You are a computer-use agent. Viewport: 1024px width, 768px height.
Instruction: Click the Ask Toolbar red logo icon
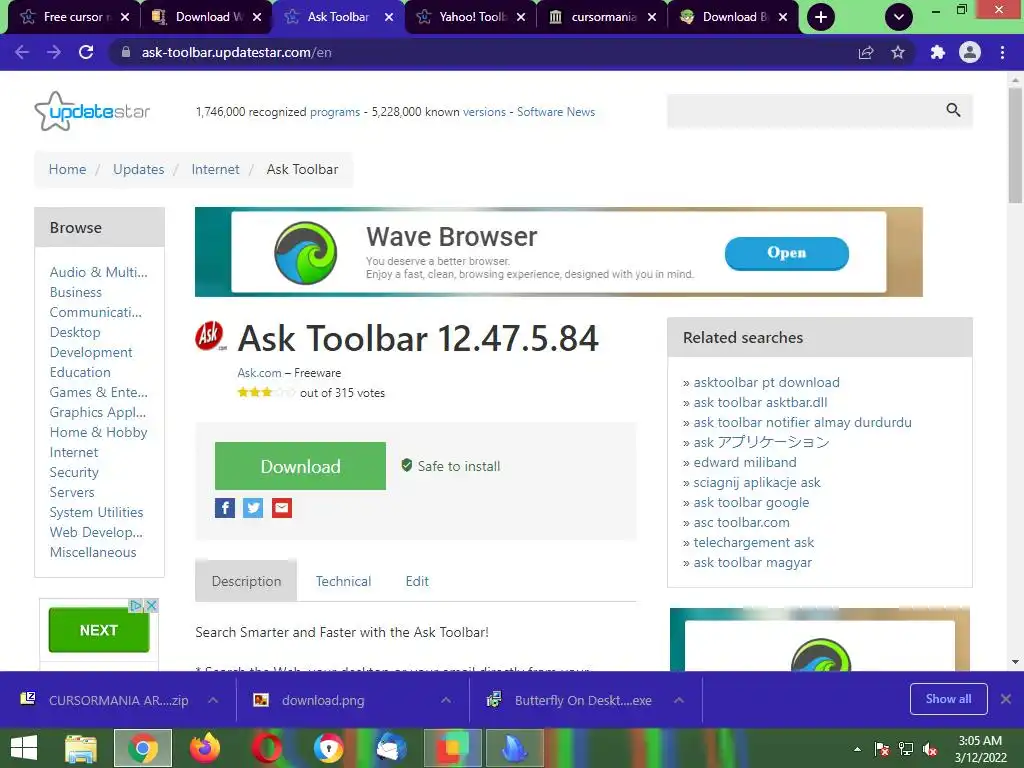click(210, 336)
